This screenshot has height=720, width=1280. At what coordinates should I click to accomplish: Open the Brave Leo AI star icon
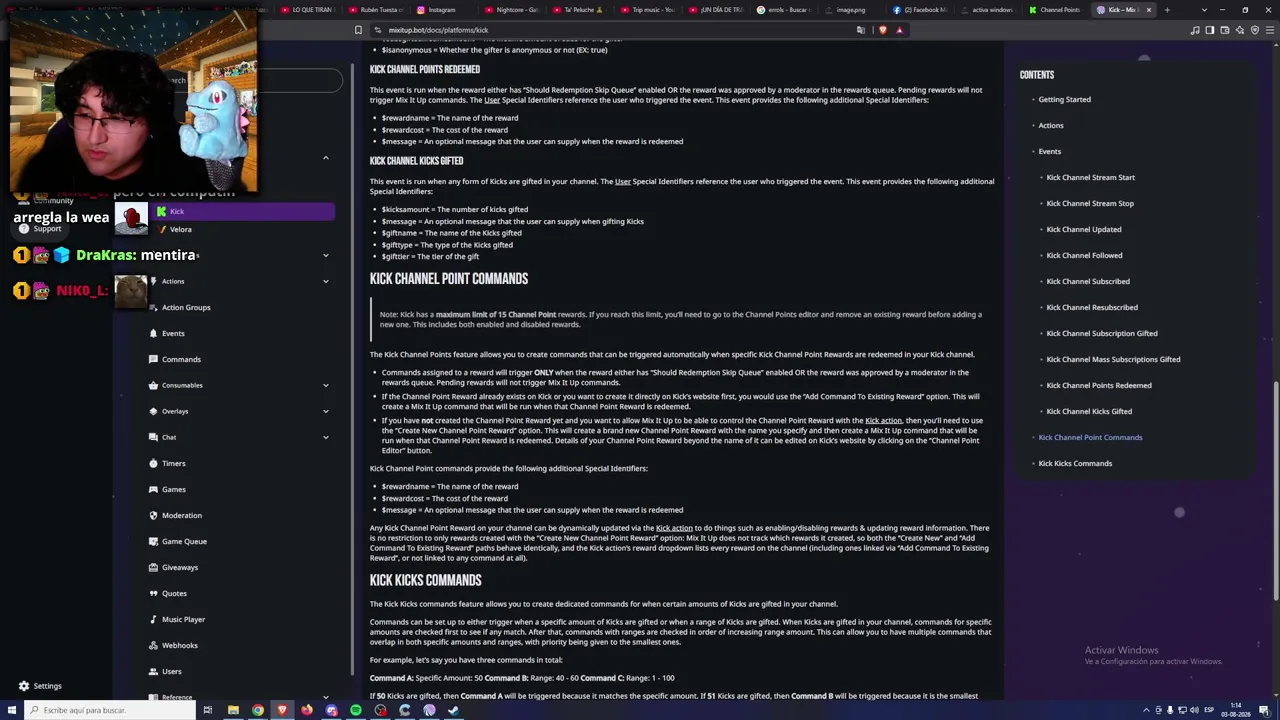click(x=1240, y=30)
